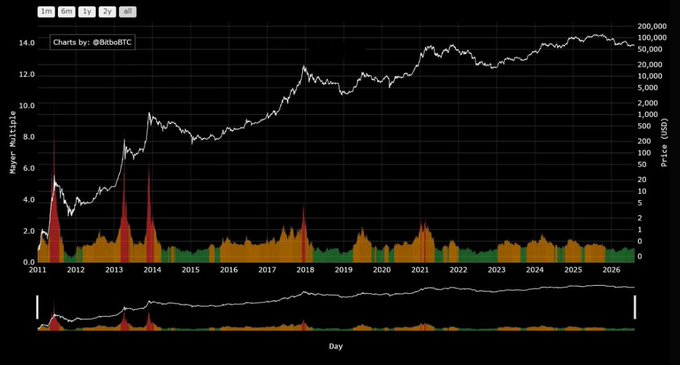The height and width of the screenshot is (365, 680).
Task: Click the 6.0 Mayer Multiple tick label
Action: click(28, 168)
